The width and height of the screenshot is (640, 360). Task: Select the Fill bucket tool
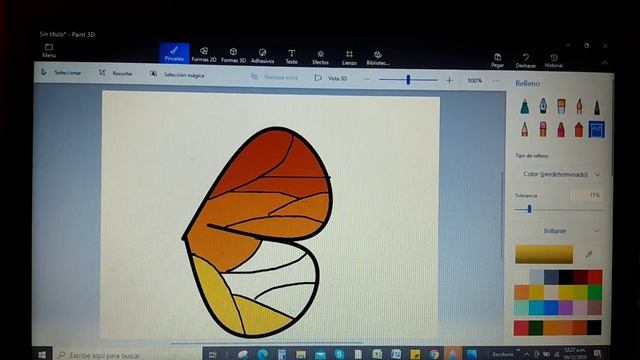pyautogui.click(x=596, y=129)
